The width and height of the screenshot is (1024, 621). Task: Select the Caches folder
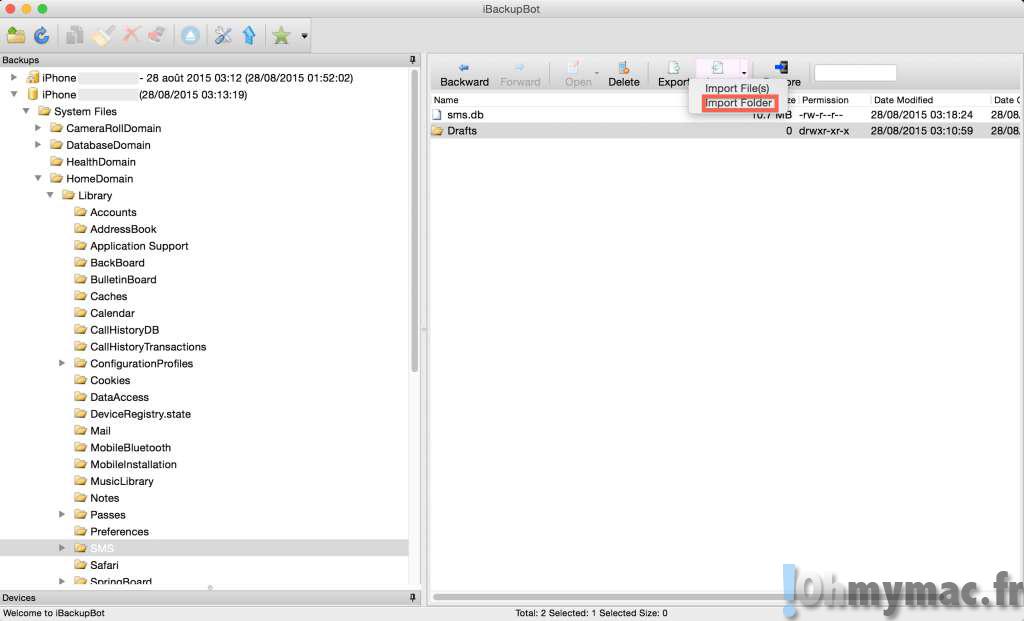[108, 296]
